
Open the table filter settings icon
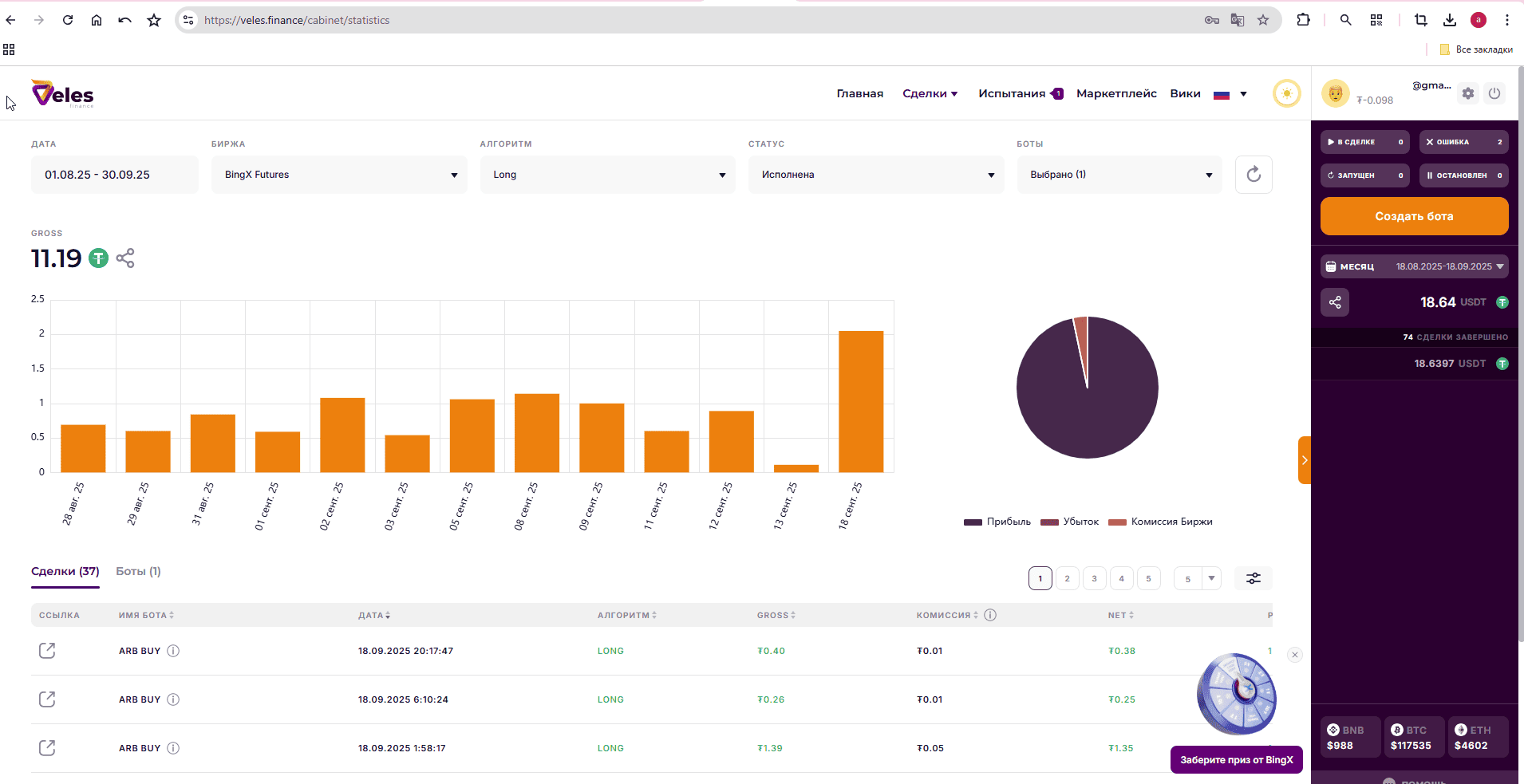pyautogui.click(x=1253, y=578)
